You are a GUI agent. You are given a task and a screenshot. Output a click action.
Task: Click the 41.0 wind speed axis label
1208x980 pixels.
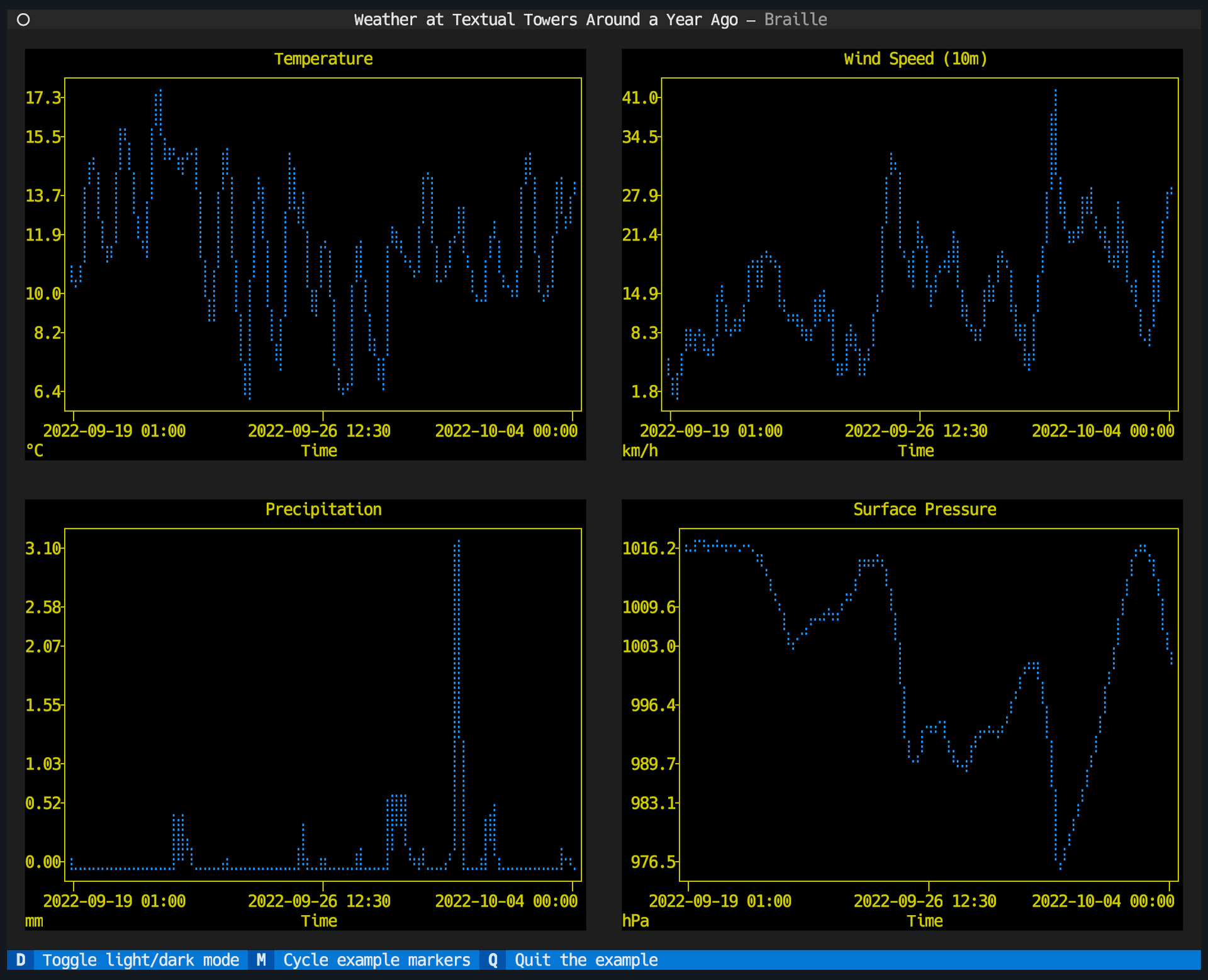(640, 98)
